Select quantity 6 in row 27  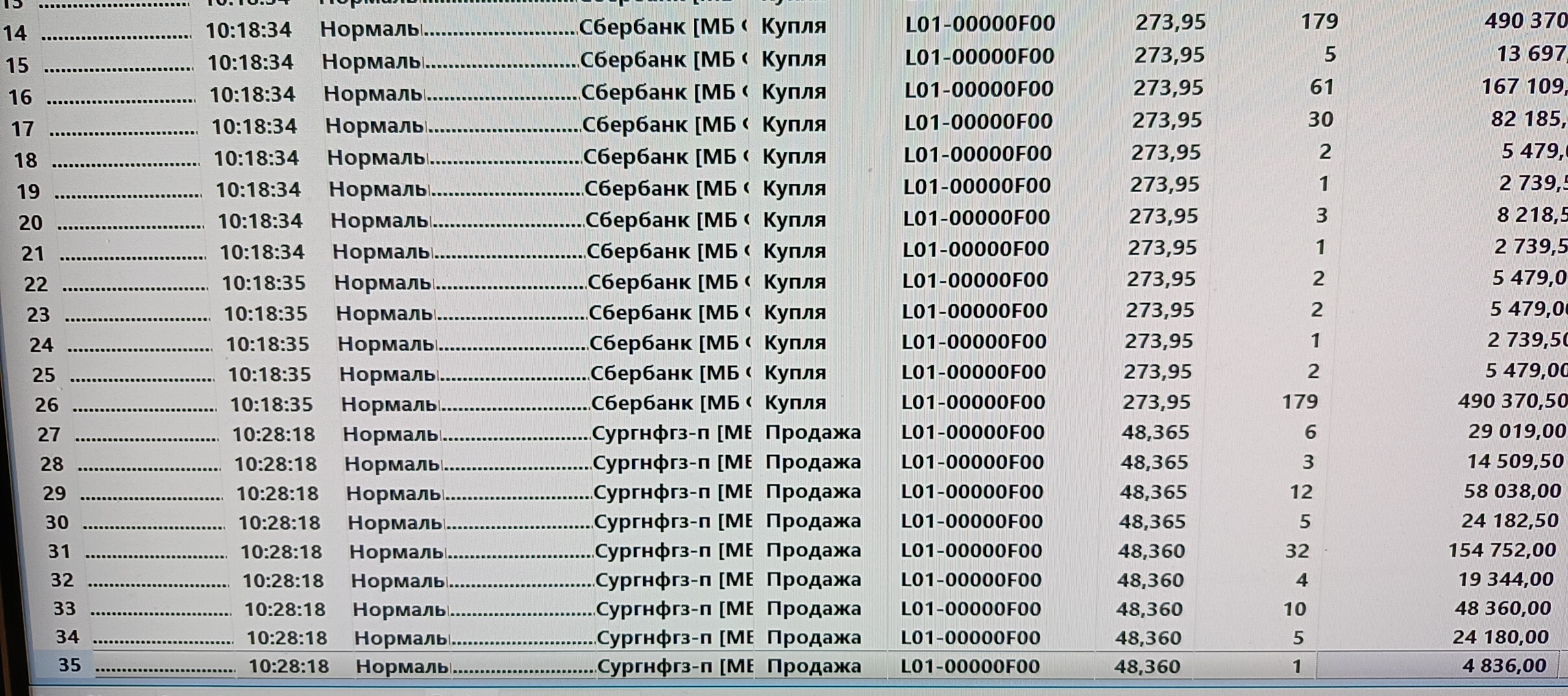click(1310, 432)
